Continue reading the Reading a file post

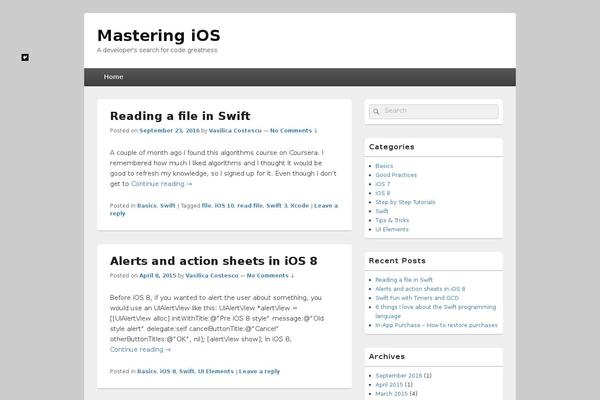pyautogui.click(x=161, y=184)
